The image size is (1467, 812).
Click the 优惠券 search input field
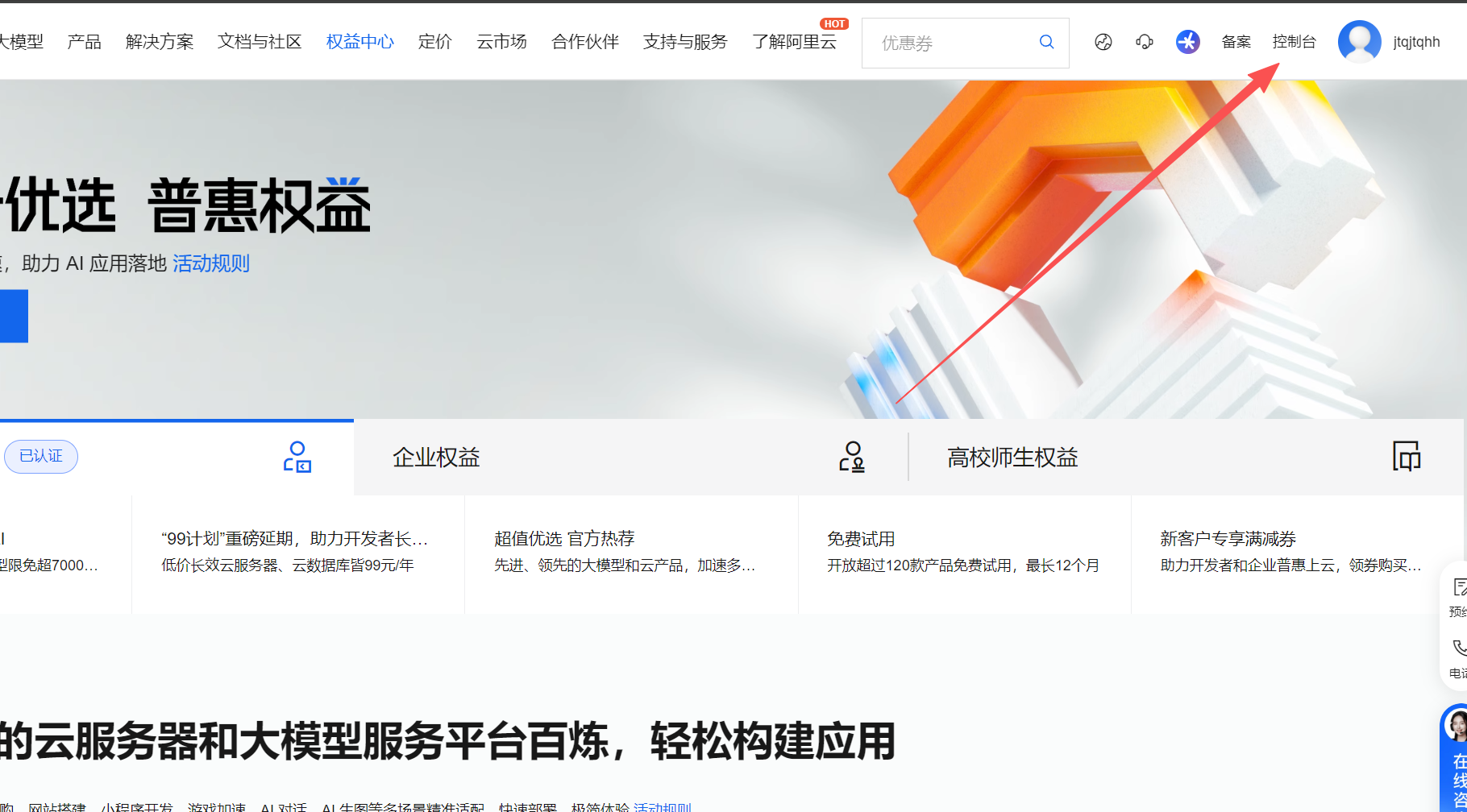point(966,43)
